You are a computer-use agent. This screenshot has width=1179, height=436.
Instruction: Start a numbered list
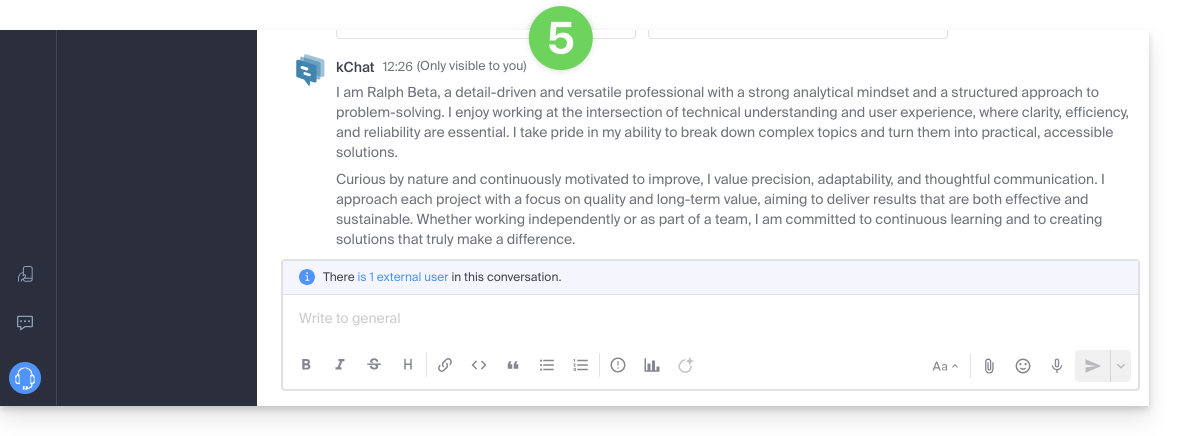point(581,365)
